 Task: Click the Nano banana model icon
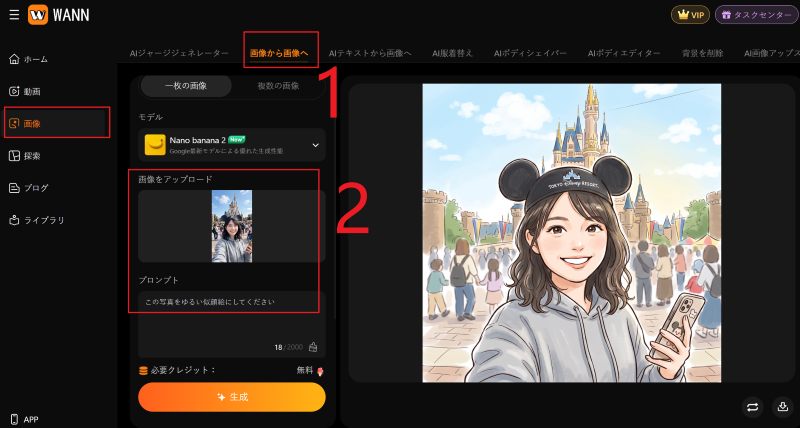155,145
